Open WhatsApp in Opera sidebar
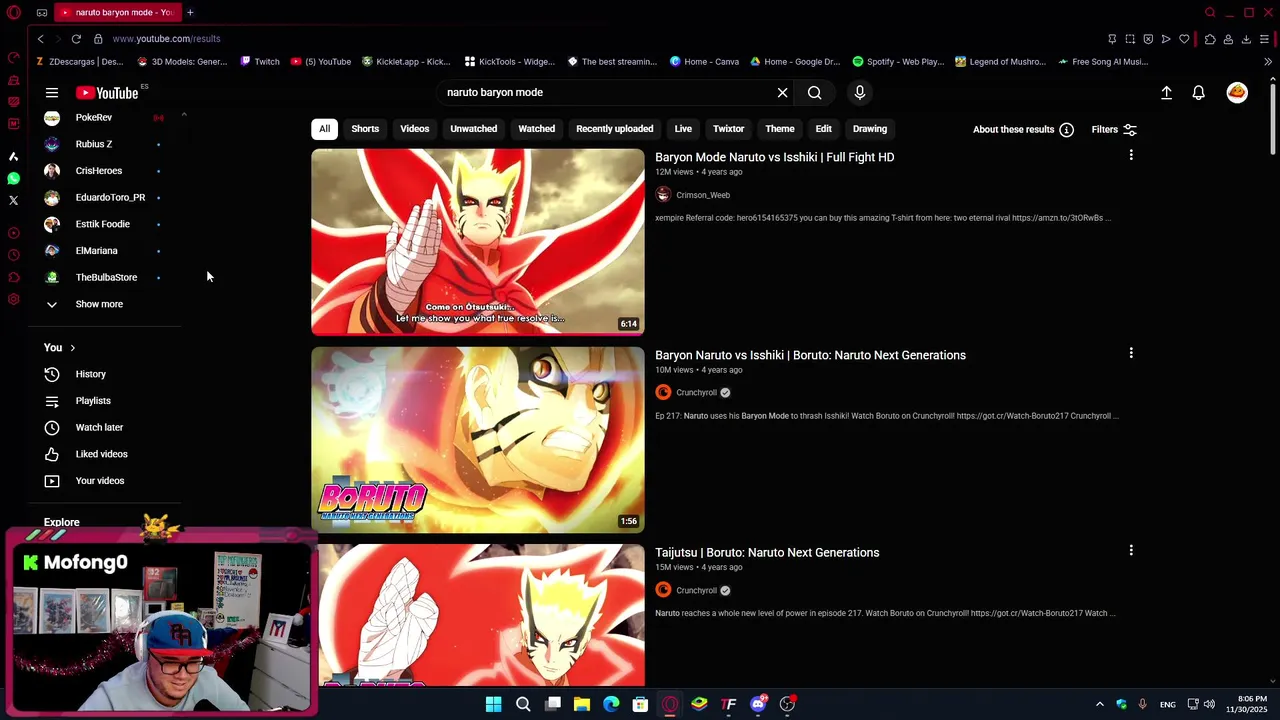Image resolution: width=1280 pixels, height=720 pixels. point(13,178)
